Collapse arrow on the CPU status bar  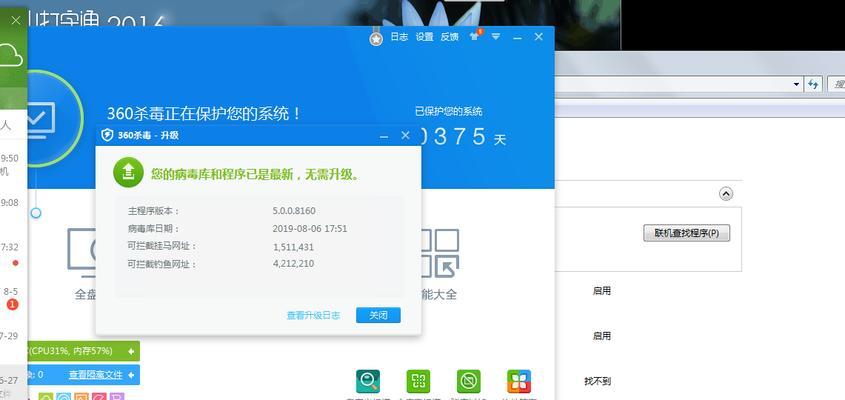pyautogui.click(x=131, y=351)
